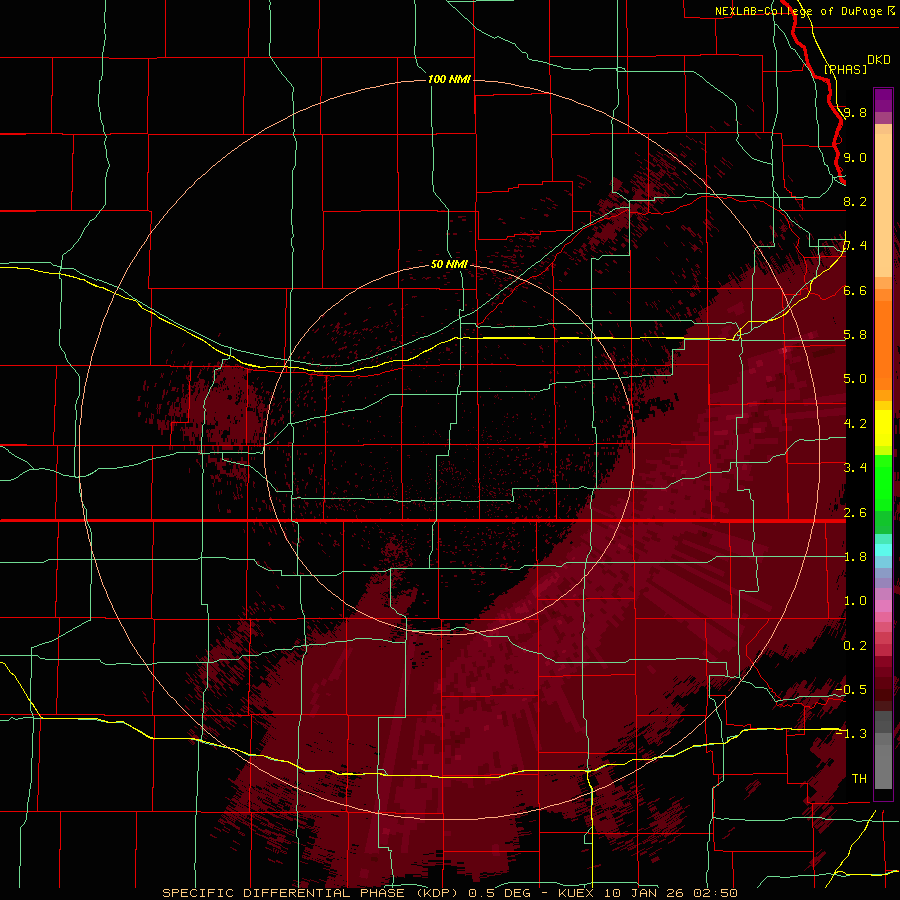This screenshot has height=900, width=900.
Task: Click the 4.2 value on color scale
Action: click(x=855, y=424)
